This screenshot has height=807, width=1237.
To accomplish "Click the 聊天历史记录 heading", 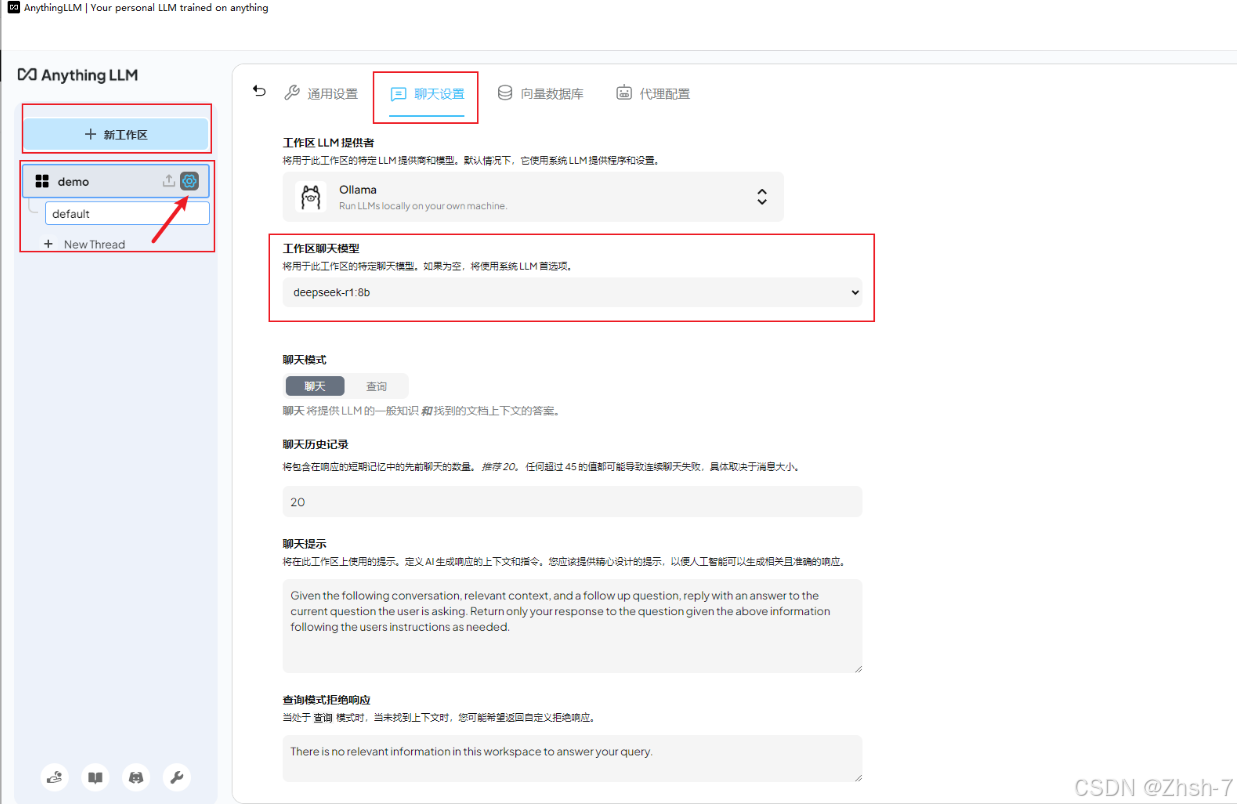I will pyautogui.click(x=316, y=444).
